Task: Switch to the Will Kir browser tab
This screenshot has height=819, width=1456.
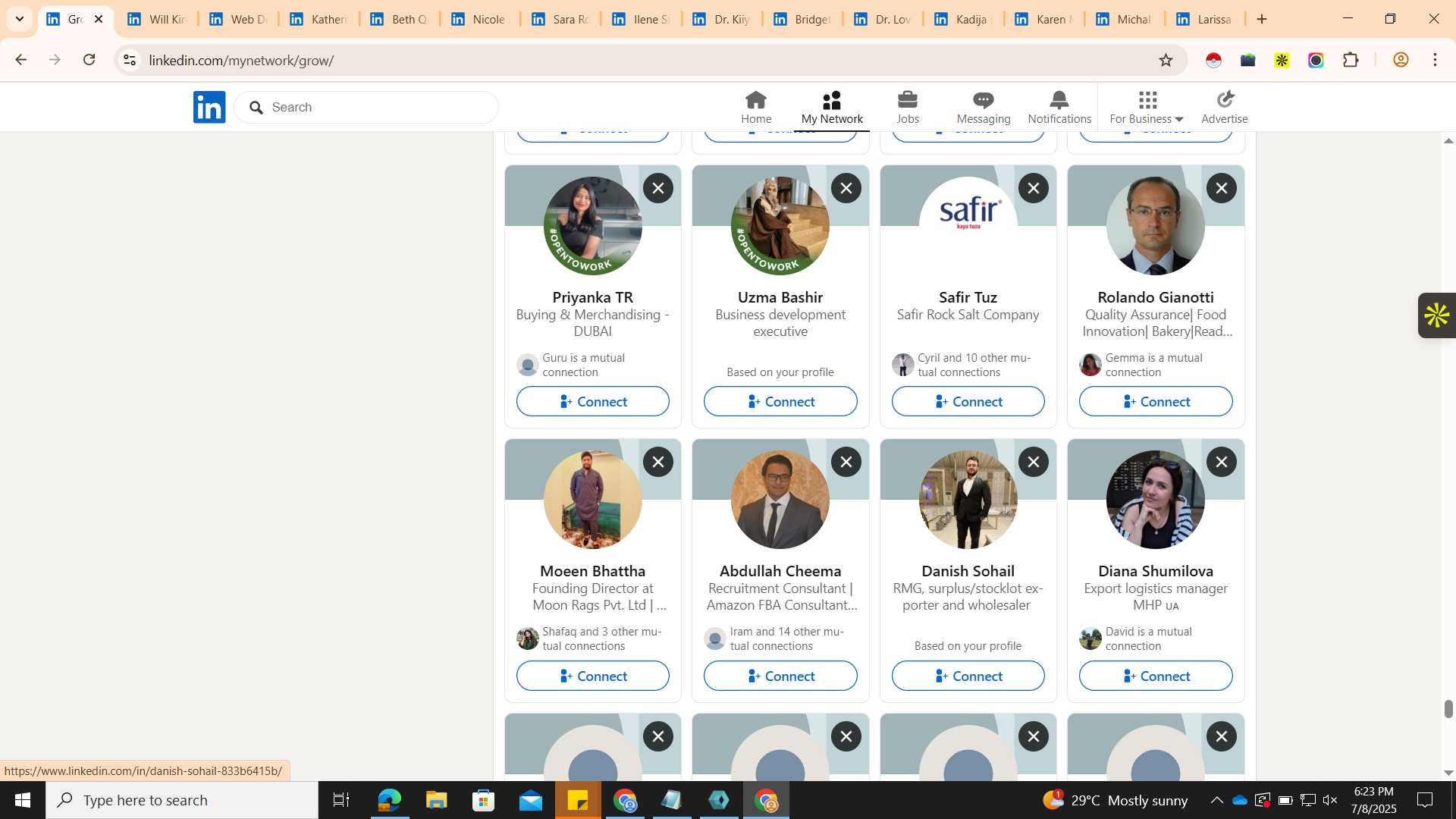Action: click(x=156, y=19)
